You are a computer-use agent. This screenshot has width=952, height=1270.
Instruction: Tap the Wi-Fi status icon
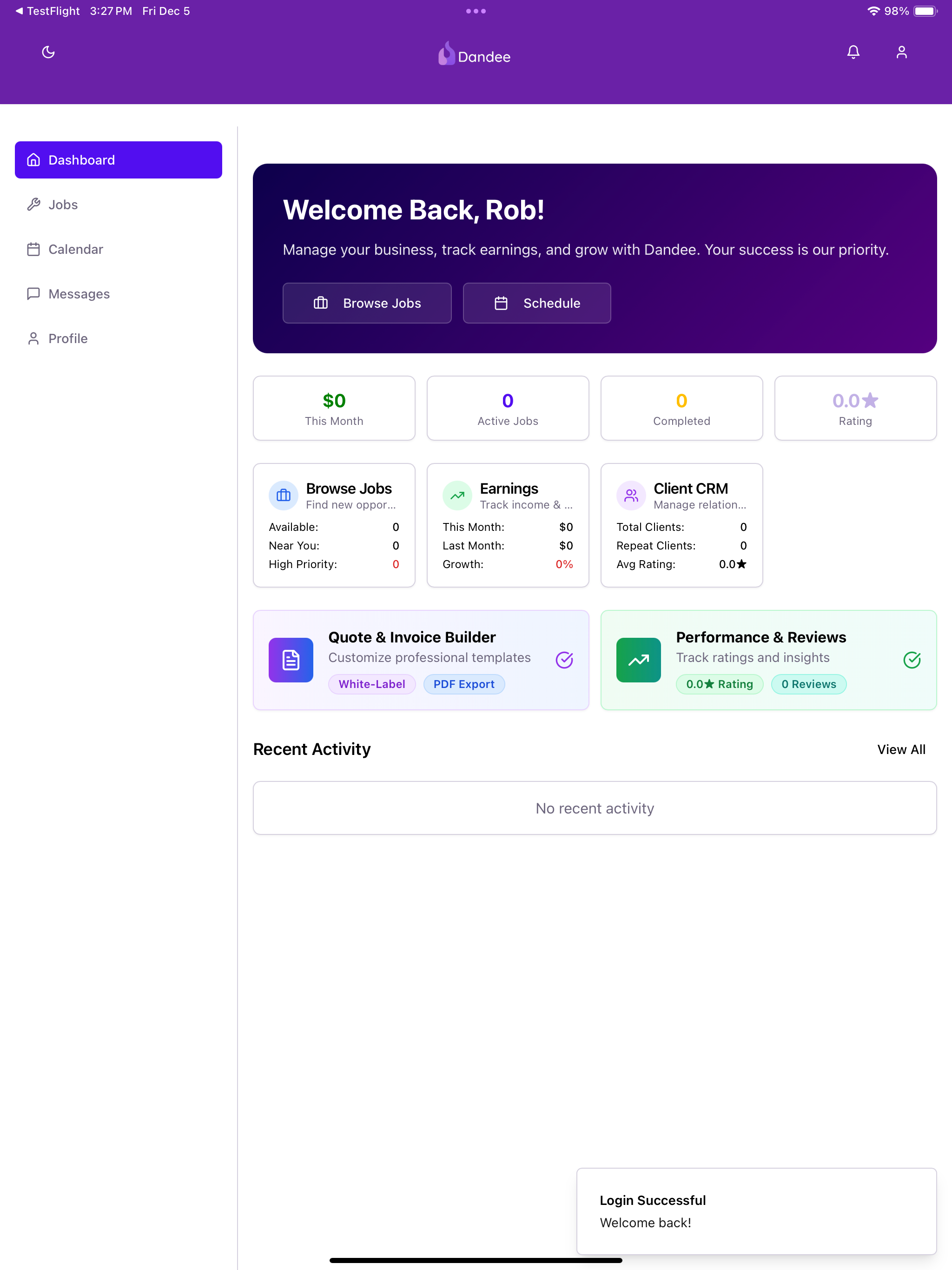click(x=873, y=11)
